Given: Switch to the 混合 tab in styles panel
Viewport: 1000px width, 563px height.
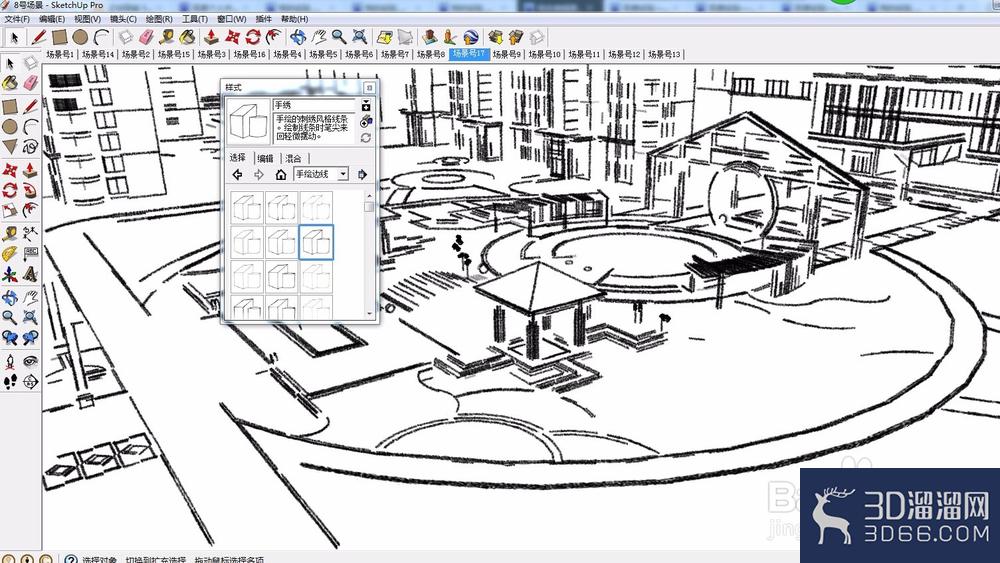Looking at the screenshot, I should pyautogui.click(x=293, y=158).
